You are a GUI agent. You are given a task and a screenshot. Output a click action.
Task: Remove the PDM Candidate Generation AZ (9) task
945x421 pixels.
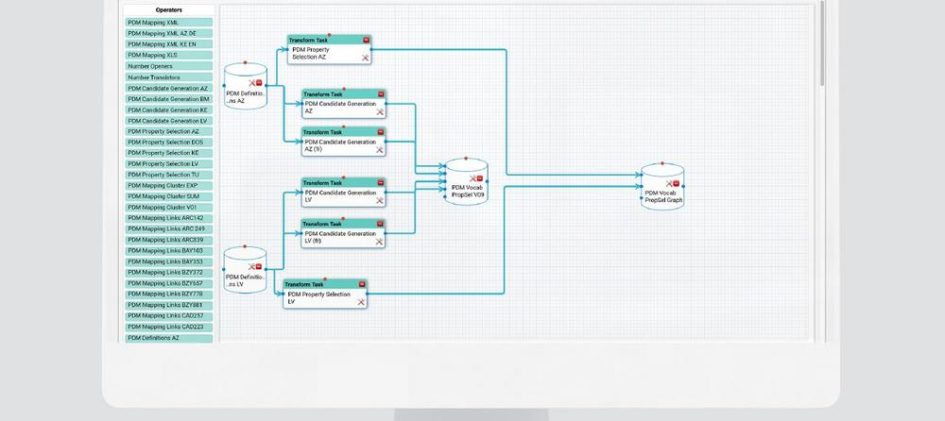[380, 132]
